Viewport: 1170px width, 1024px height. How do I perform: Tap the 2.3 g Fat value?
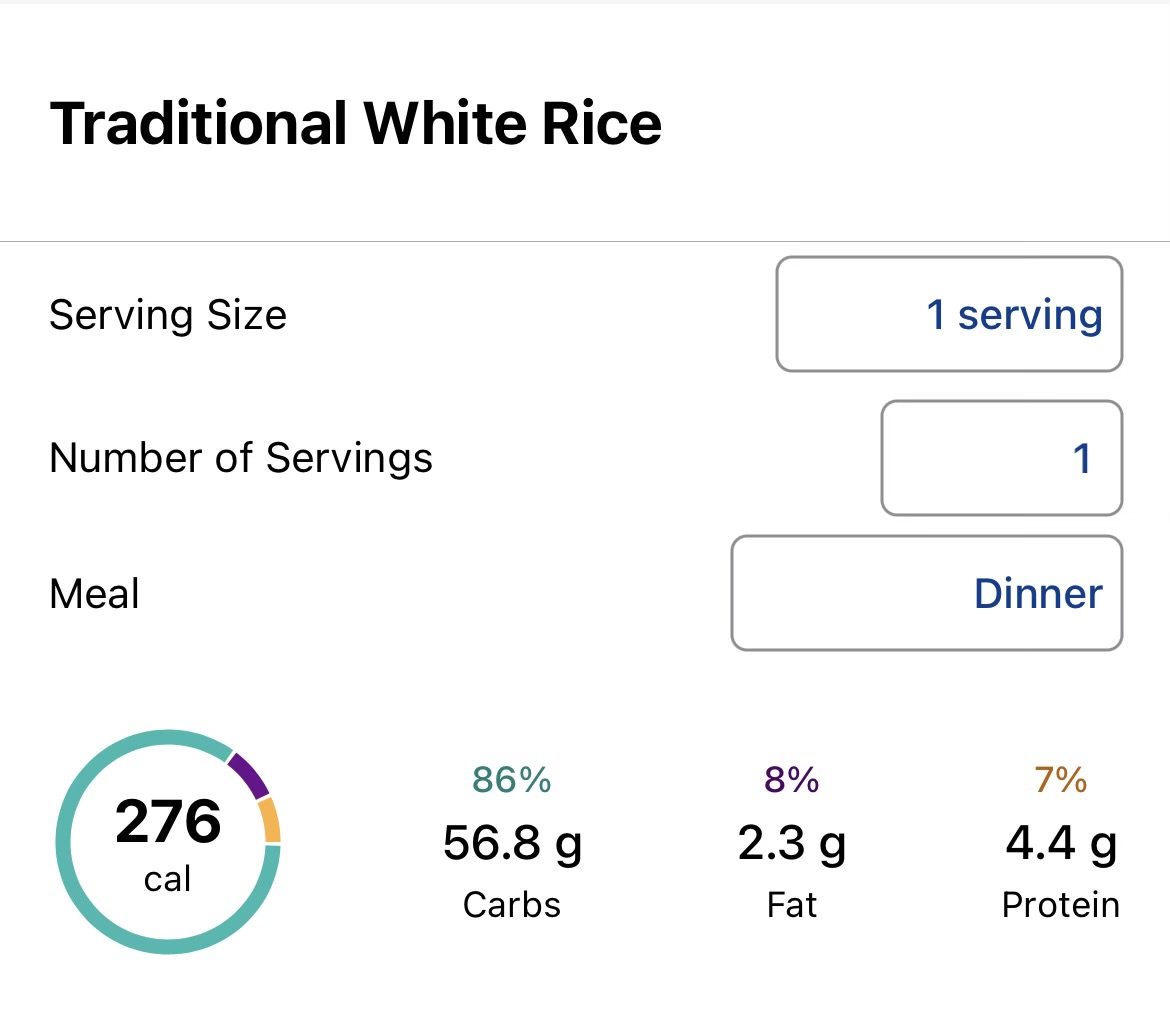[x=792, y=845]
